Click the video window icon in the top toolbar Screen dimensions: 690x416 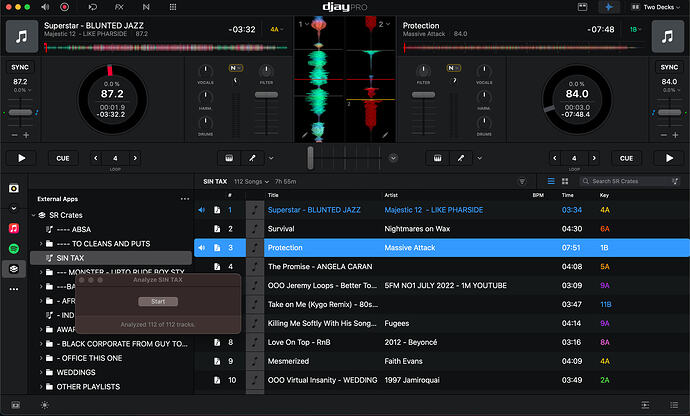[x=582, y=7]
